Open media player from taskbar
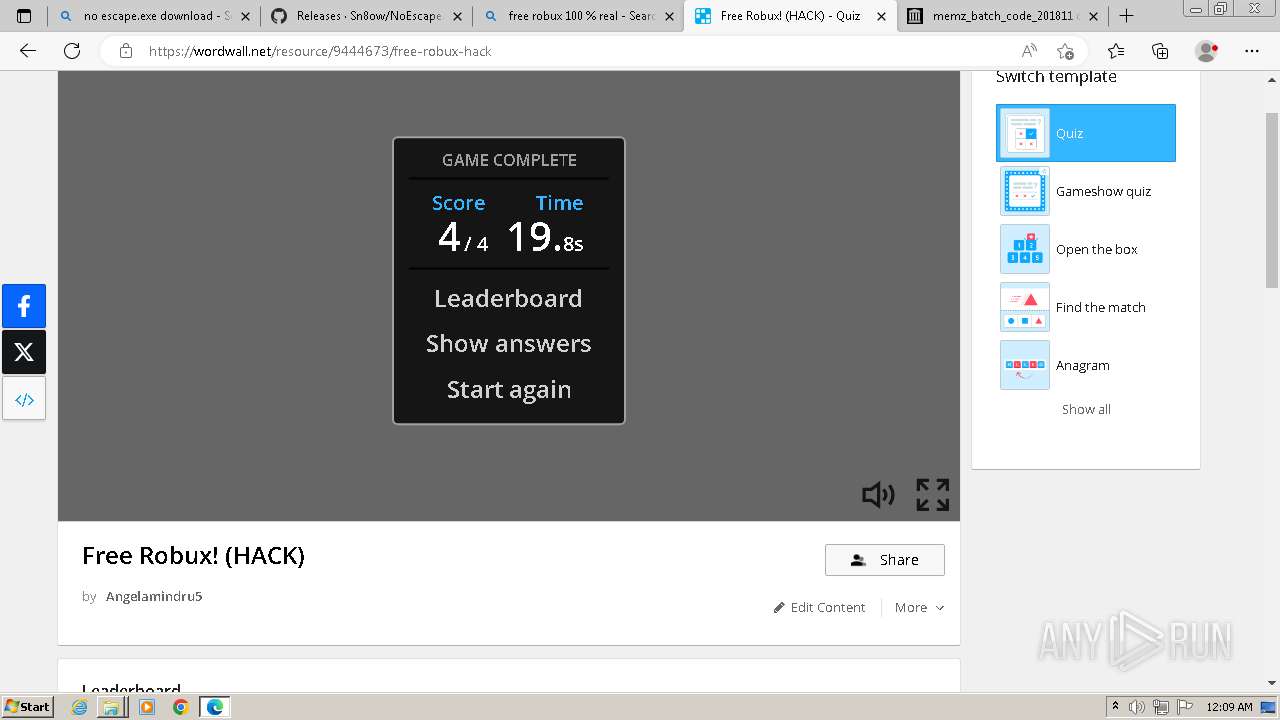 tap(147, 707)
